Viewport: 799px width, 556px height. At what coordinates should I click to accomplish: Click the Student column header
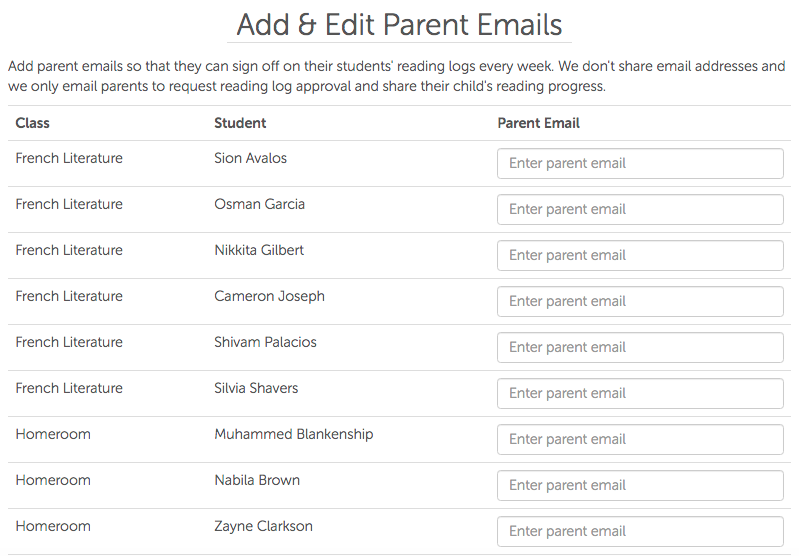click(240, 123)
